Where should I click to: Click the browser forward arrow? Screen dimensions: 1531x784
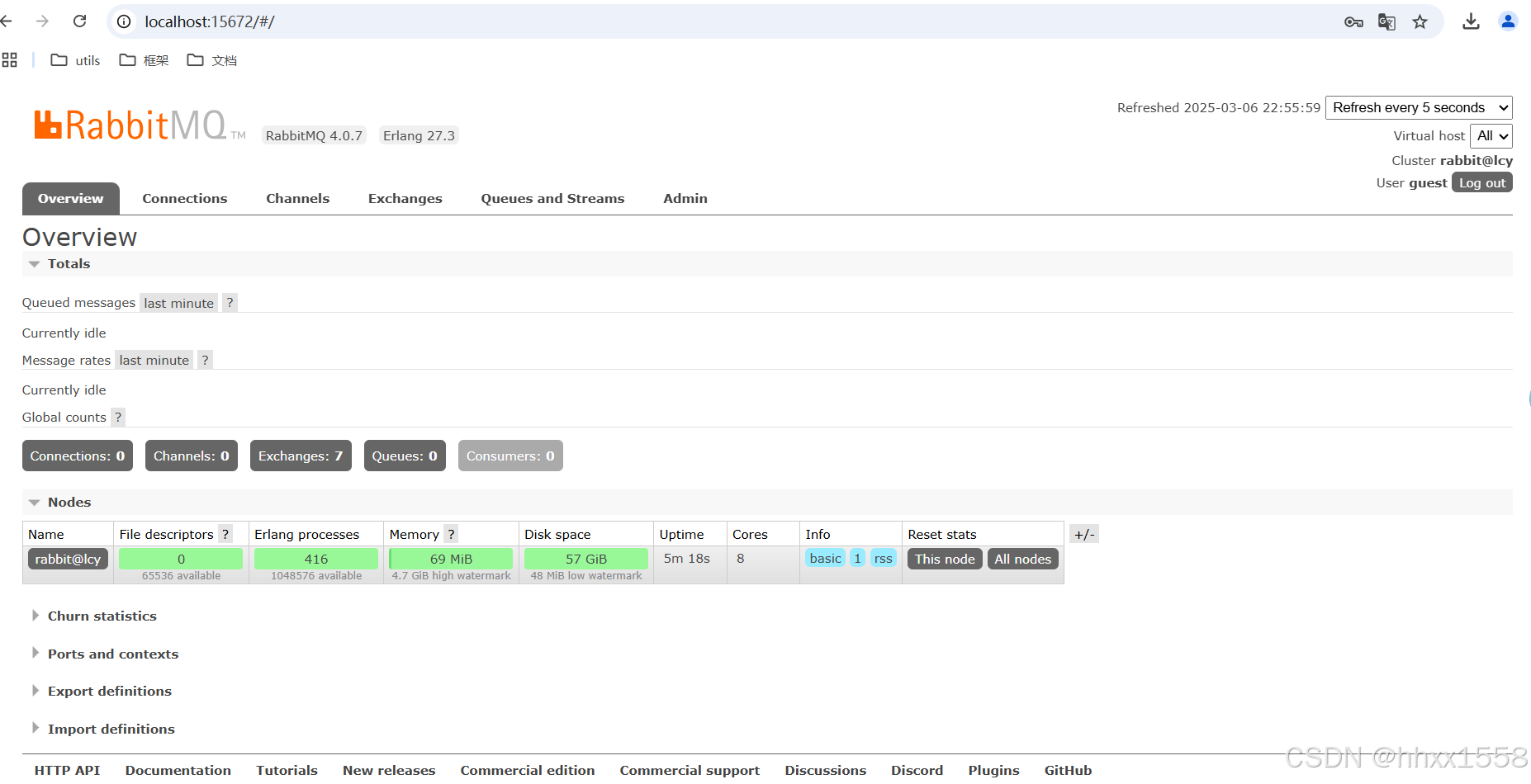[42, 21]
